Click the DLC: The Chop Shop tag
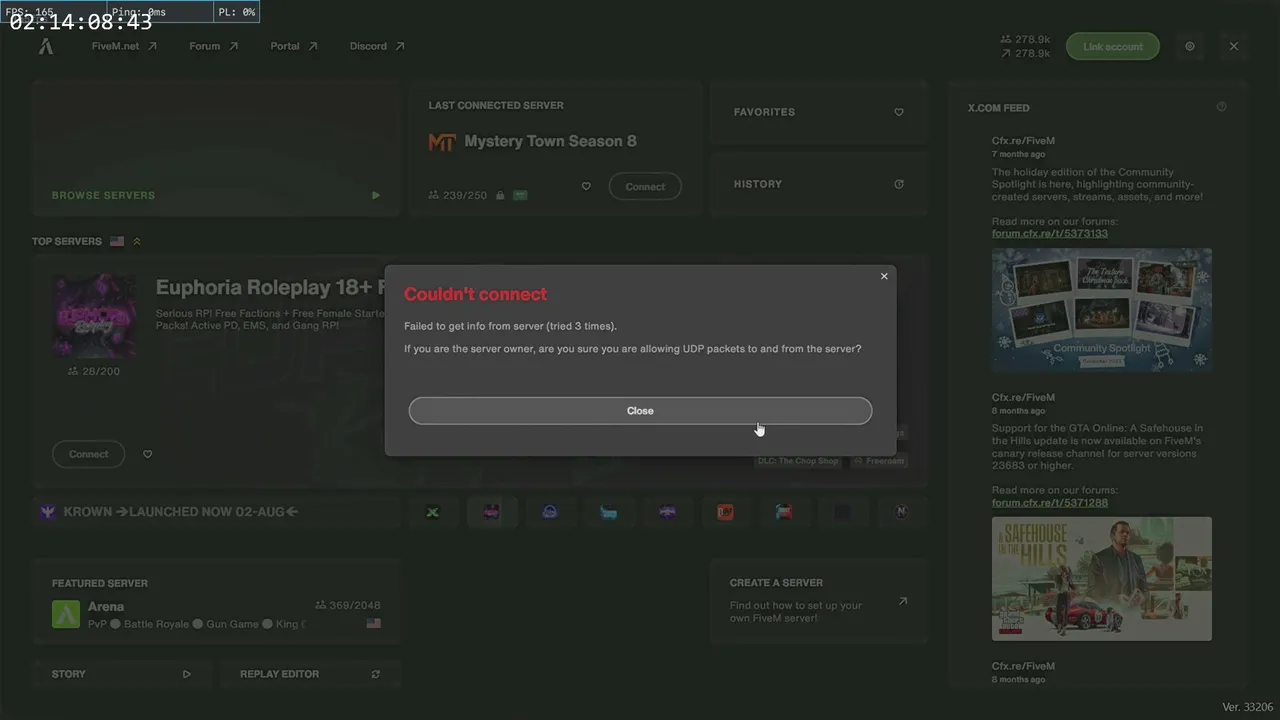1280x720 pixels. (797, 461)
